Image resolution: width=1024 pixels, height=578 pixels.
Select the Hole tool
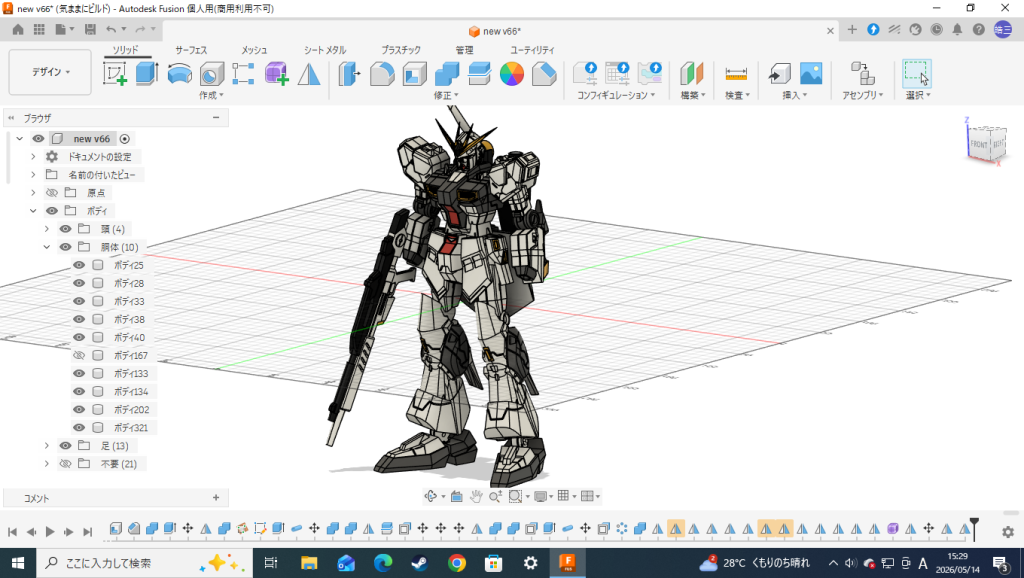(x=212, y=73)
